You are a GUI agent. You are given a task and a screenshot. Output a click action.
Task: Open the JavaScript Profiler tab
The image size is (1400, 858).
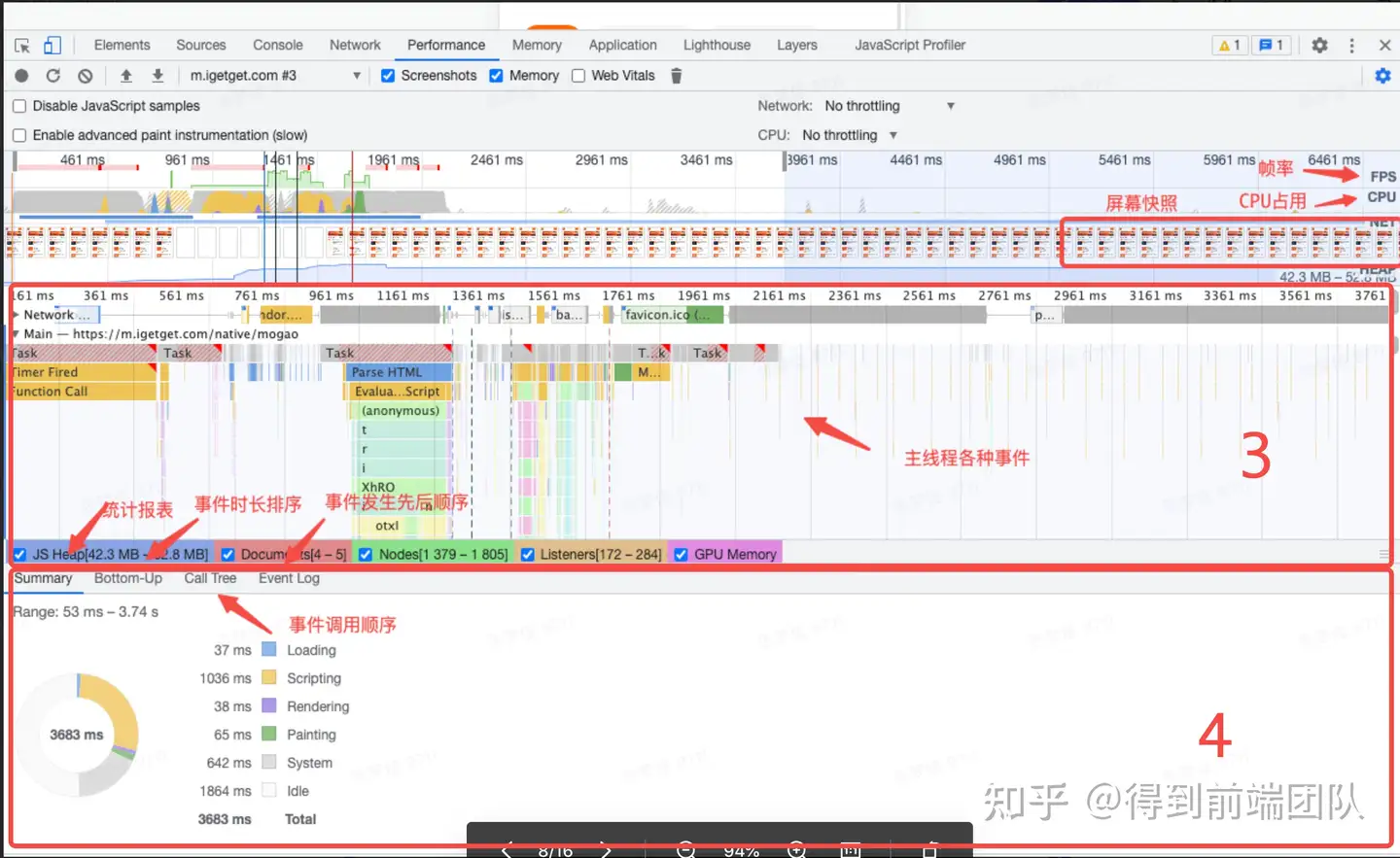910,45
